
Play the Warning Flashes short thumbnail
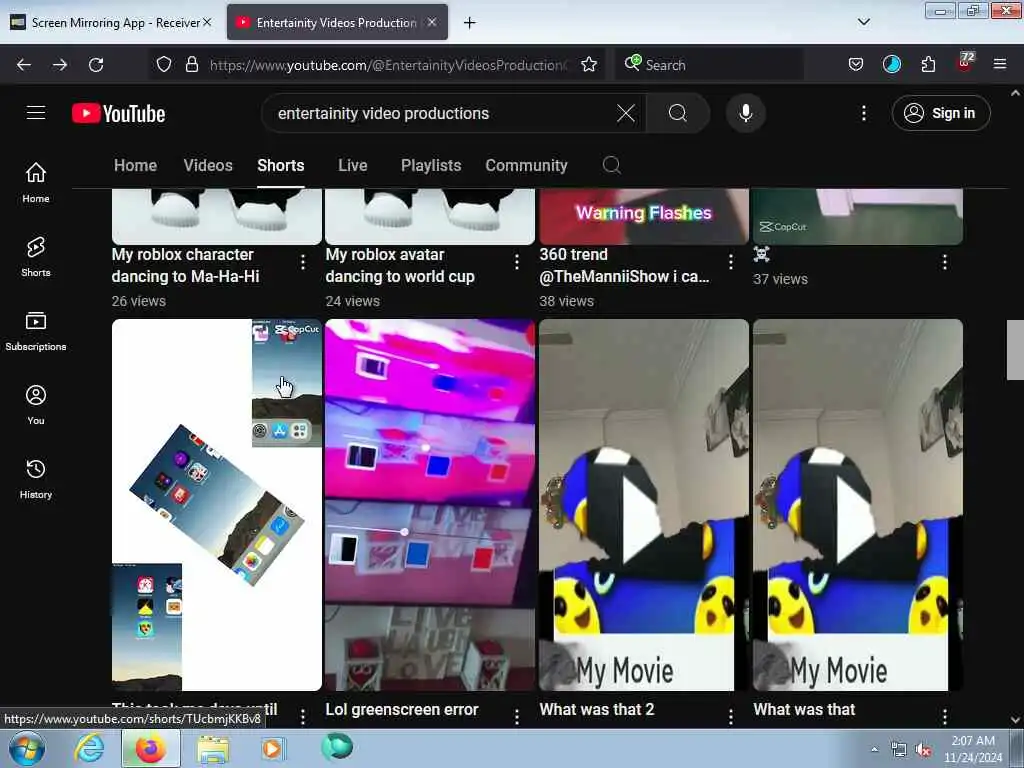[x=644, y=217]
